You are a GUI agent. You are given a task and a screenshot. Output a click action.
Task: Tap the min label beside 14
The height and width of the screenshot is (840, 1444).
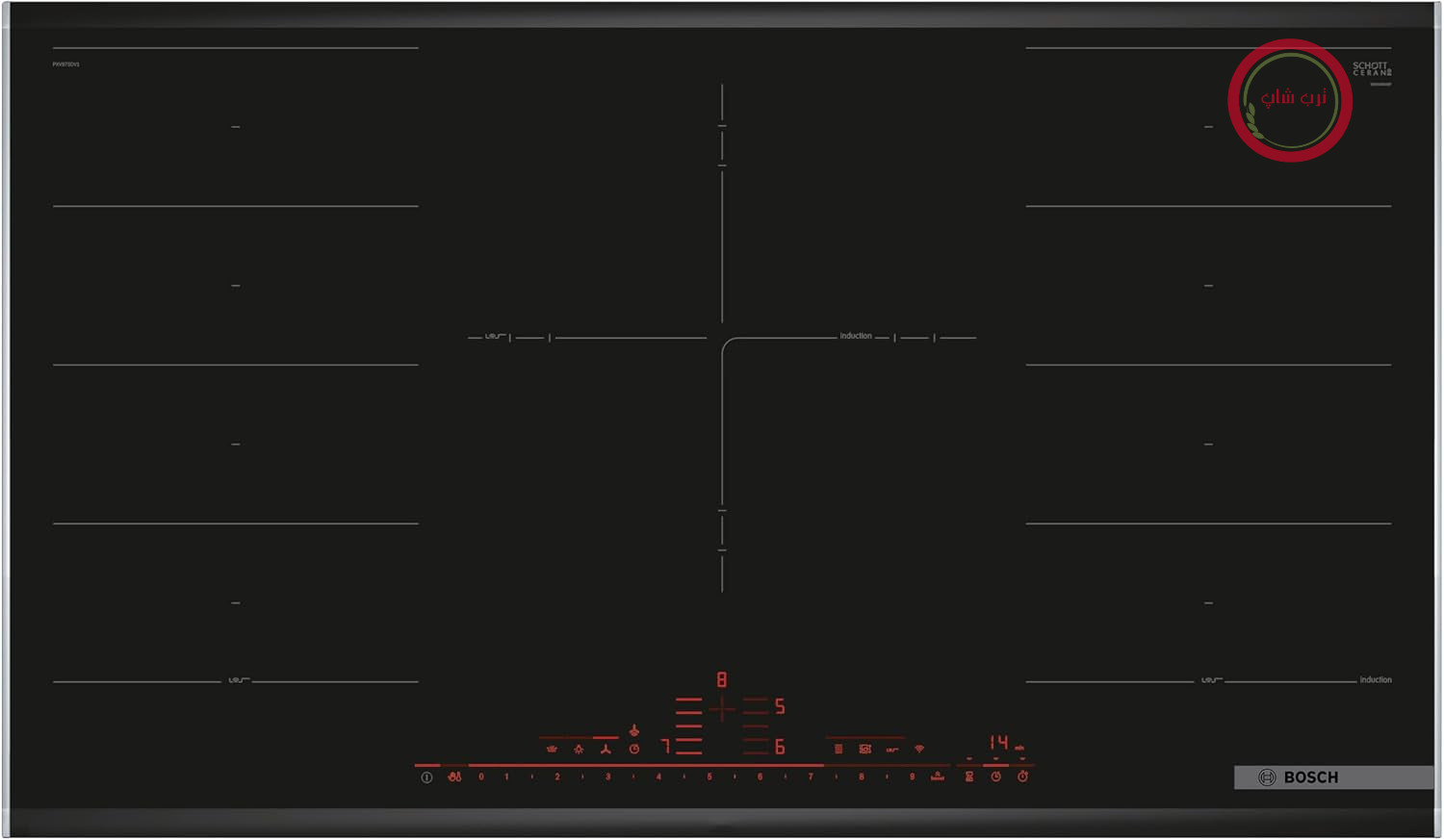tap(1019, 748)
